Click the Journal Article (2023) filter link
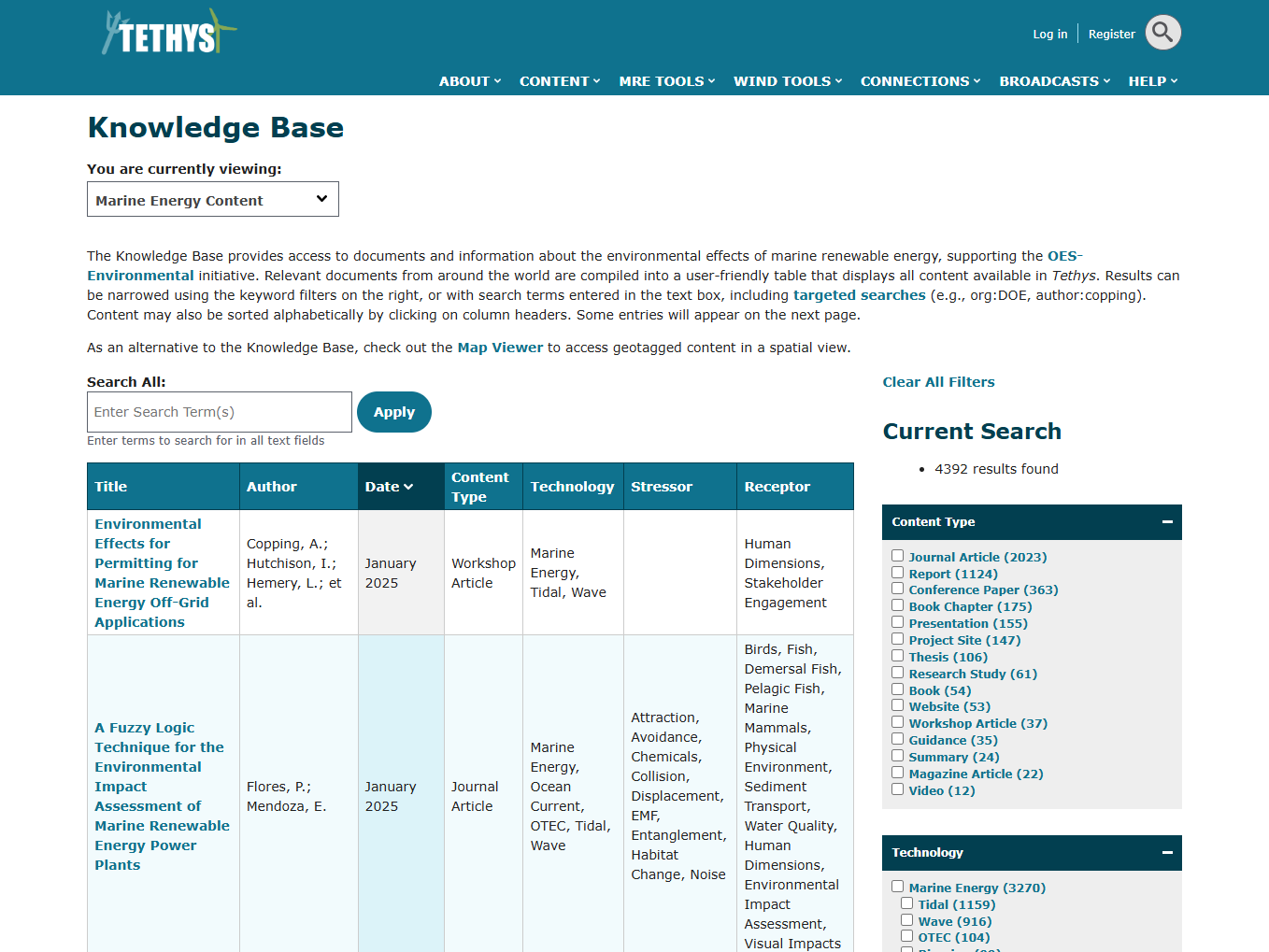 (977, 557)
